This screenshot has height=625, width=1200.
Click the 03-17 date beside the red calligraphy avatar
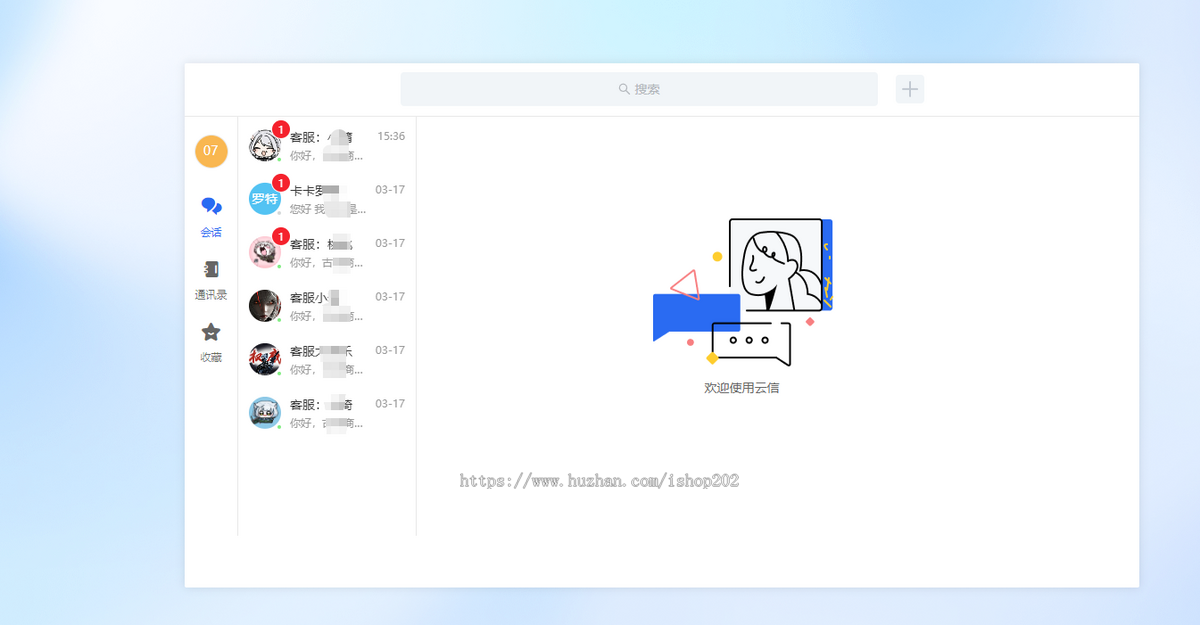tap(390, 350)
